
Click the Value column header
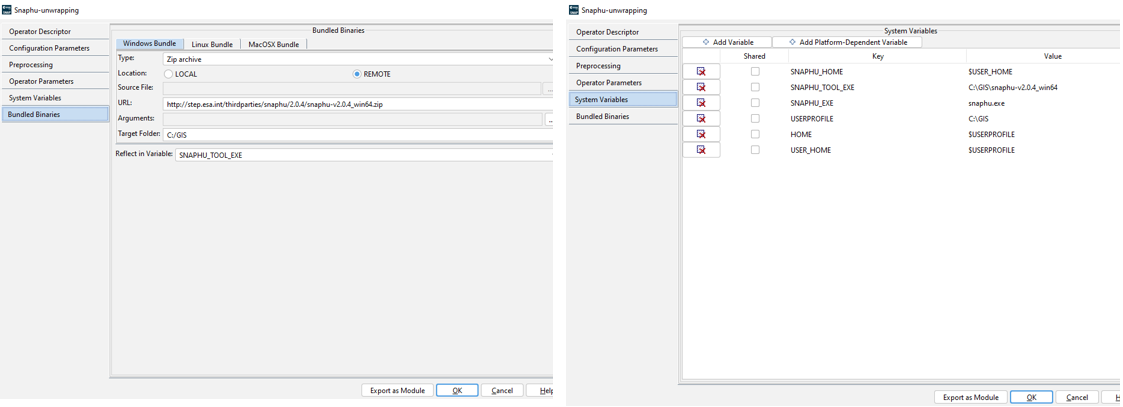pos(1044,56)
